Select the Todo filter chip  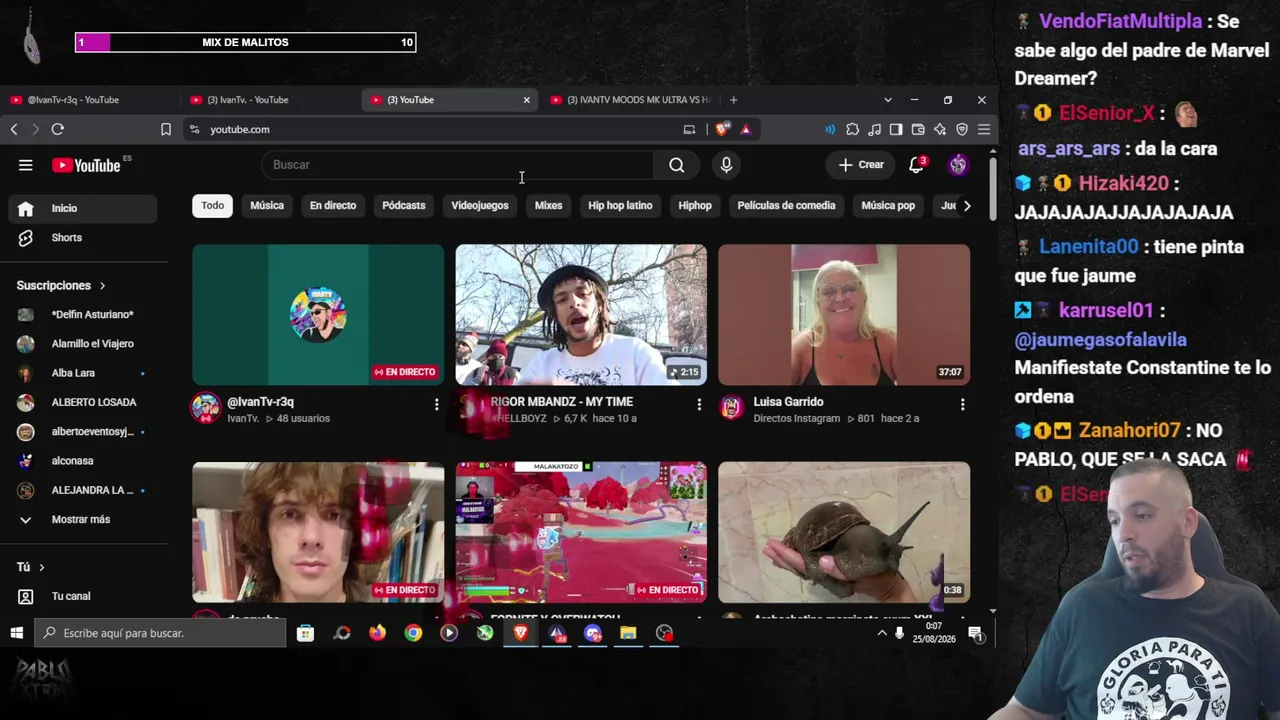pos(213,206)
